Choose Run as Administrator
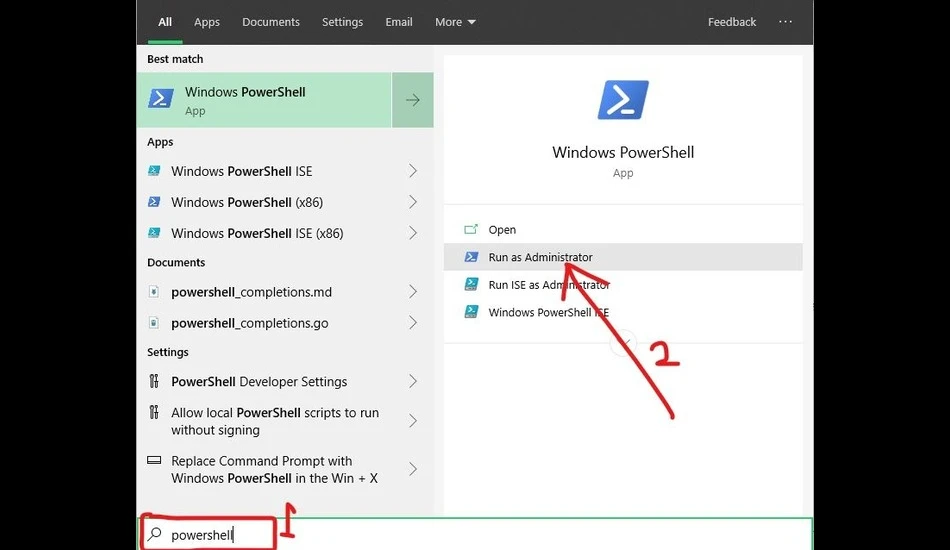Image resolution: width=950 pixels, height=550 pixels. point(623,257)
